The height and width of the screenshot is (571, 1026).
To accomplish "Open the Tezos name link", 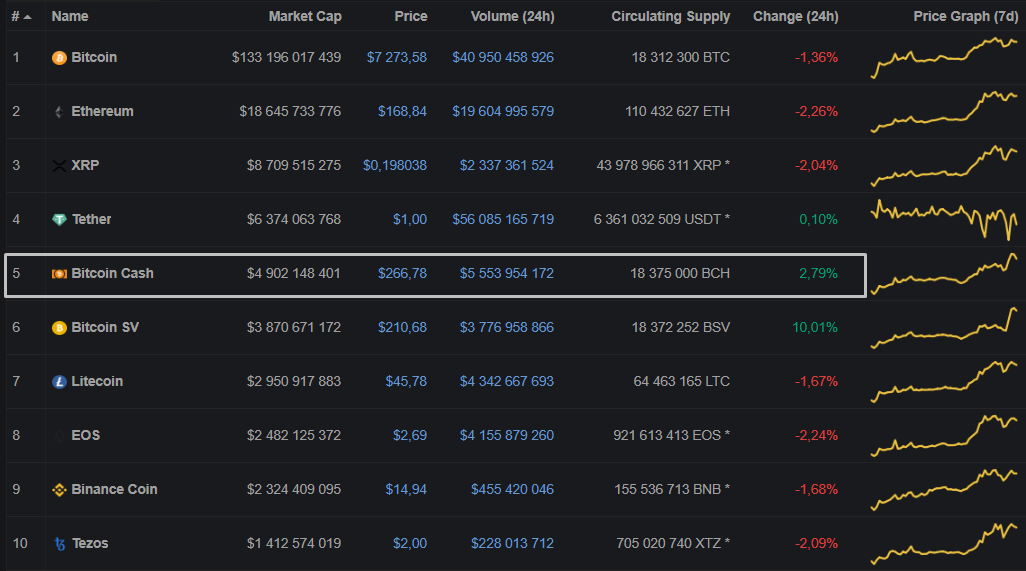I will [x=90, y=544].
